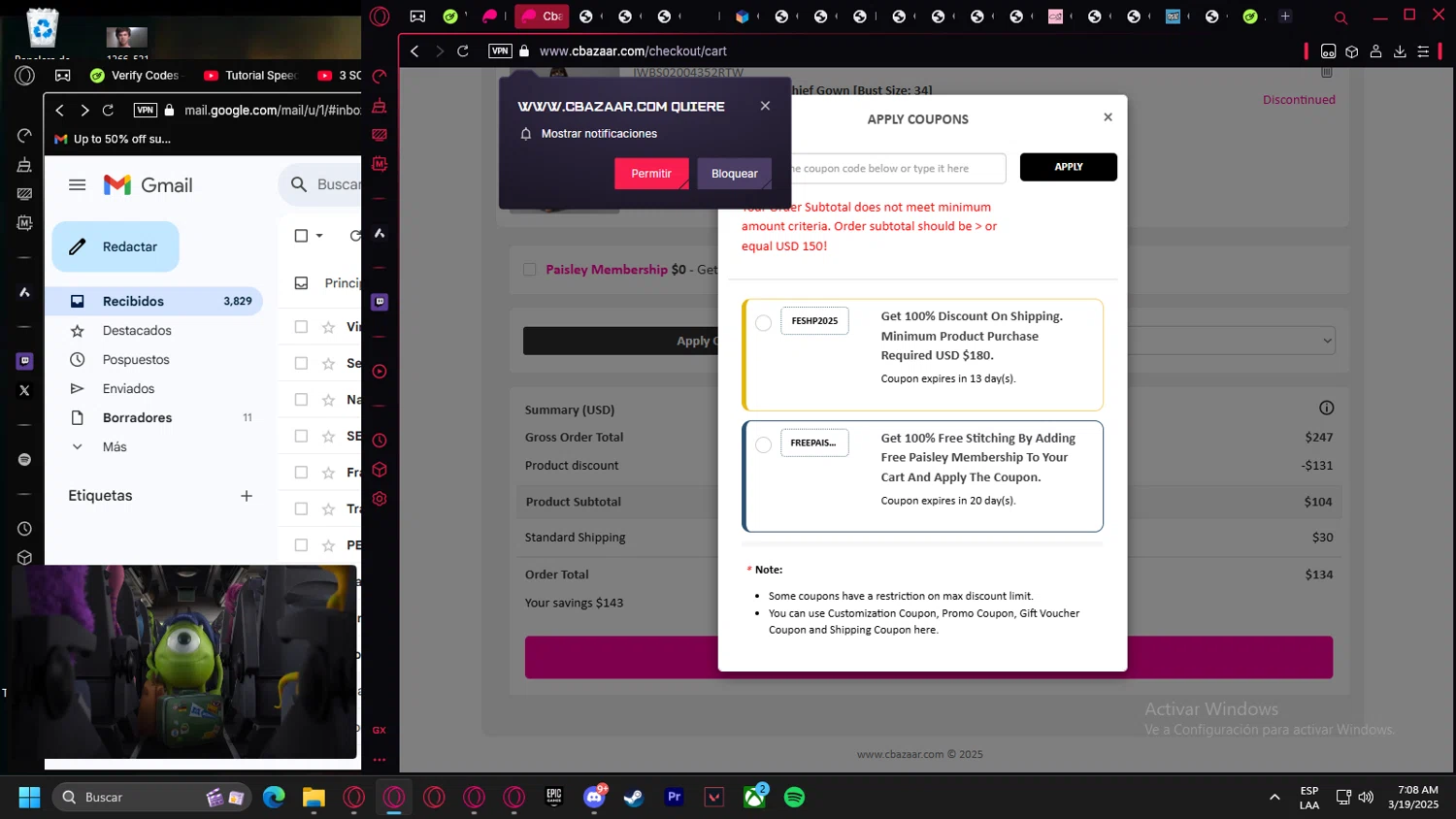The image size is (1456, 819).
Task: Open the Player icon in front Opera sidebar
Action: click(x=380, y=371)
